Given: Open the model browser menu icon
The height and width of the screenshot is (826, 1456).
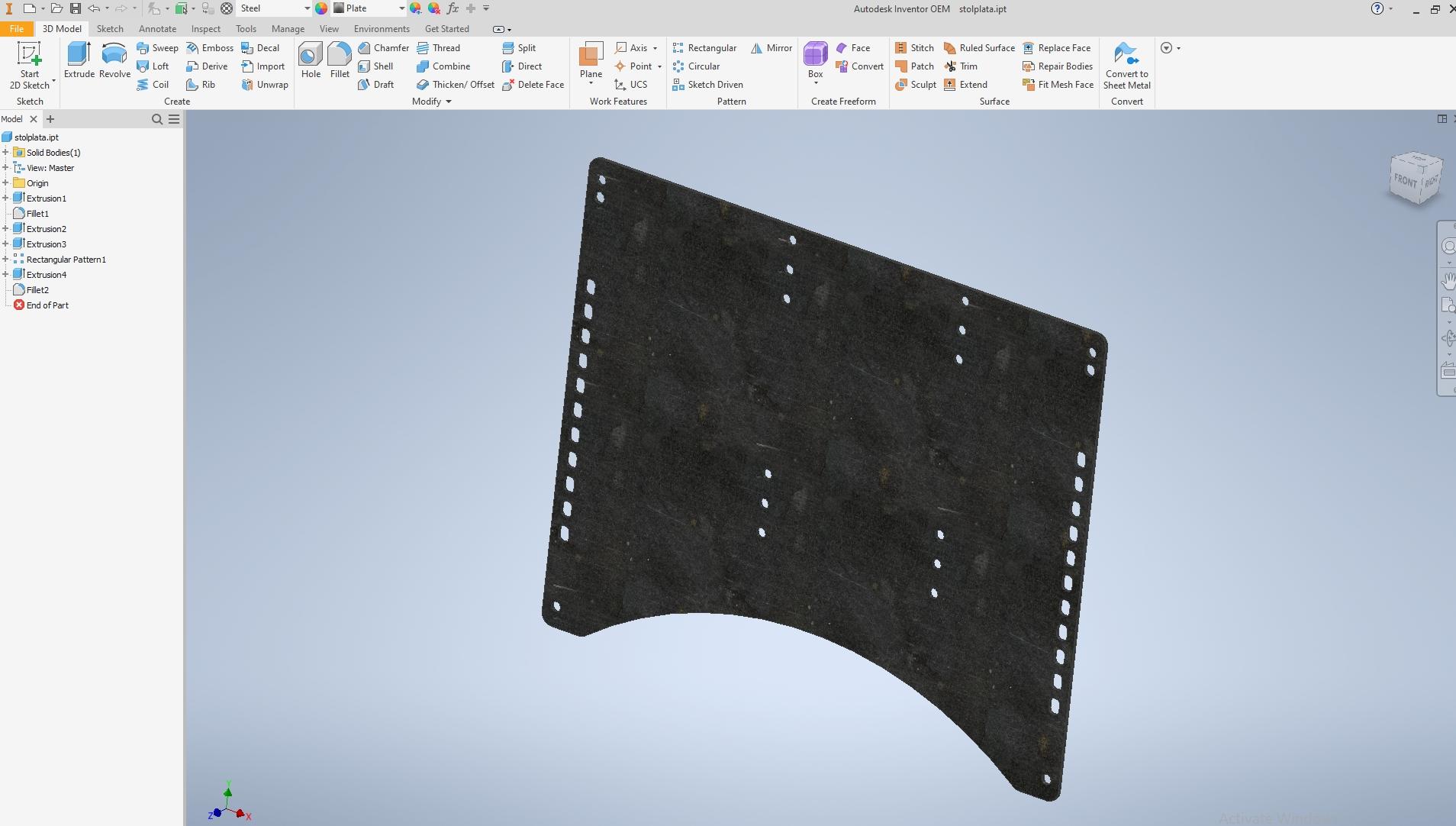Looking at the screenshot, I should click(x=174, y=119).
